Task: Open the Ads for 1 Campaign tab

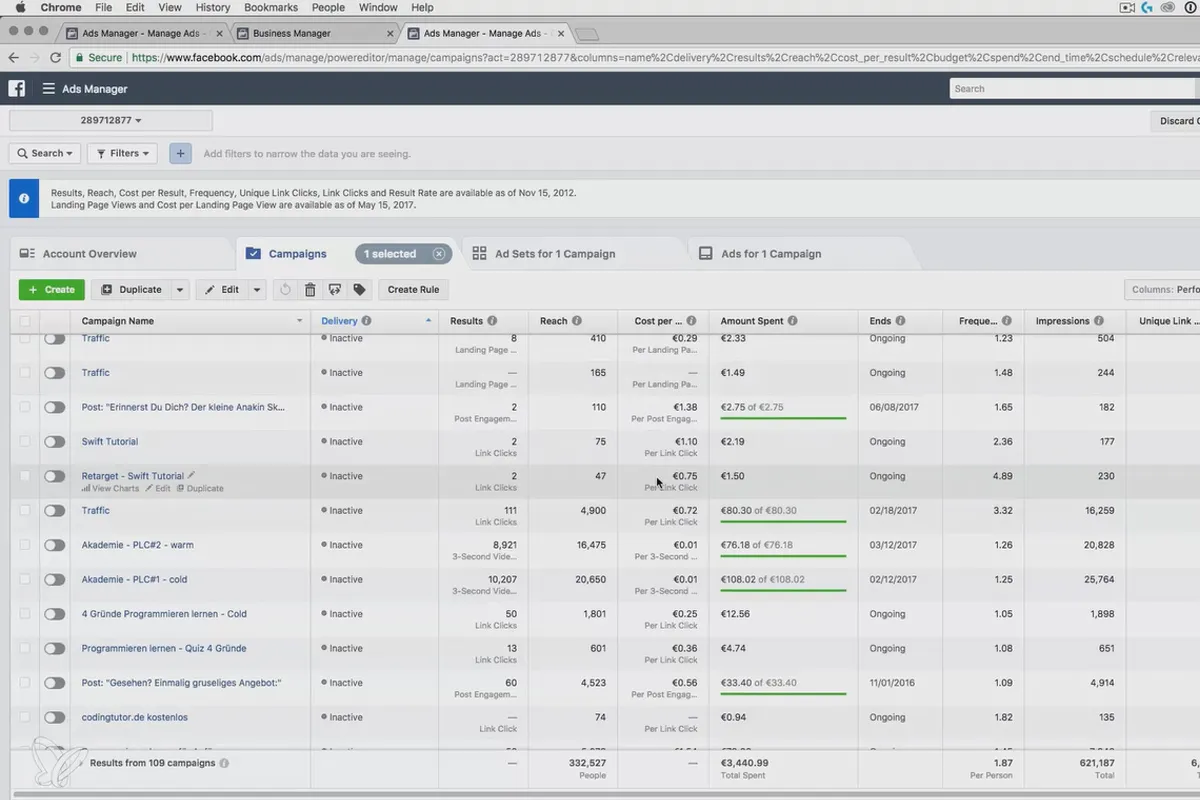Action: [771, 254]
